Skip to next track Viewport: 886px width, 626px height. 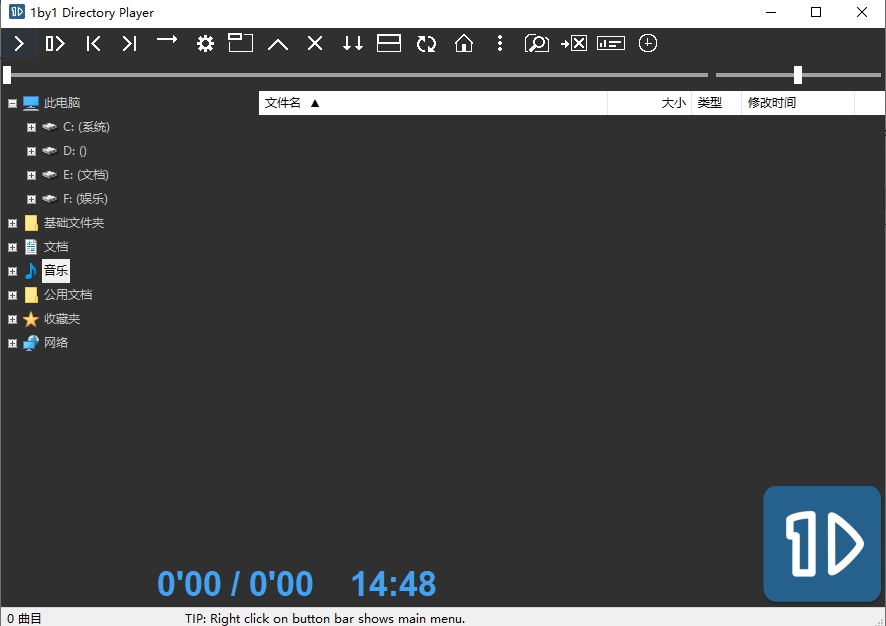(129, 44)
